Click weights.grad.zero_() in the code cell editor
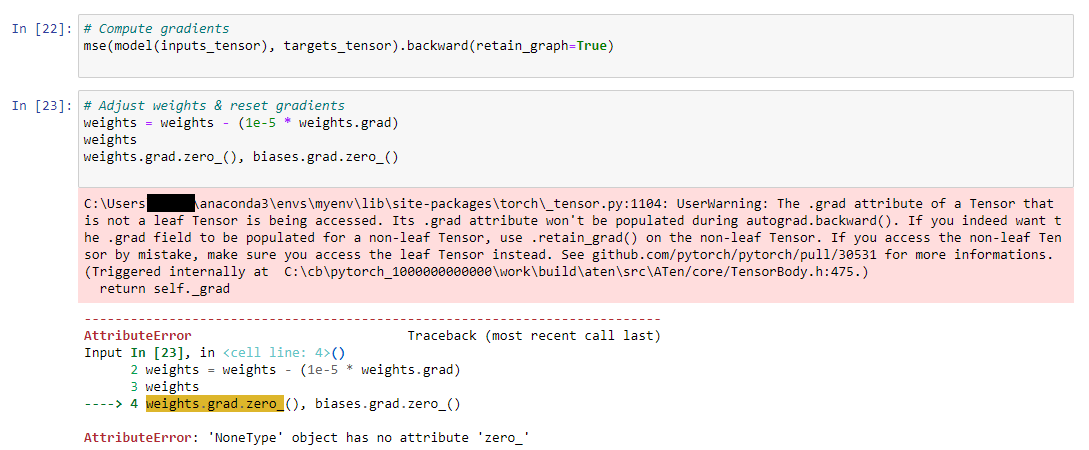The width and height of the screenshot is (1089, 450). click(160, 156)
